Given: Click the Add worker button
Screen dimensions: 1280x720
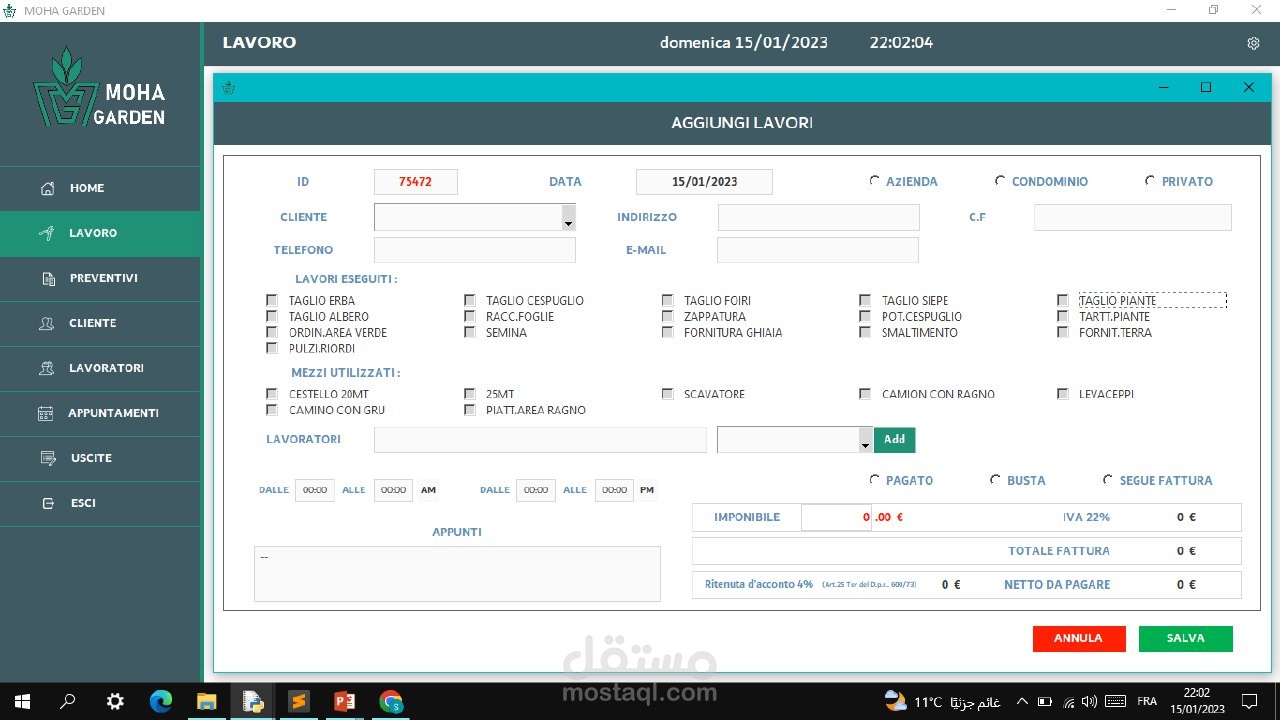Looking at the screenshot, I should click(895, 440).
